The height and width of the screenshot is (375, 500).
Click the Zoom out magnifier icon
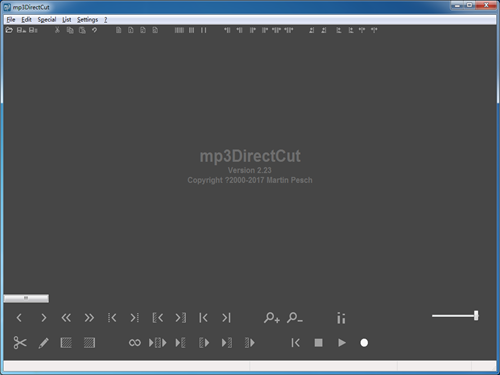click(295, 318)
